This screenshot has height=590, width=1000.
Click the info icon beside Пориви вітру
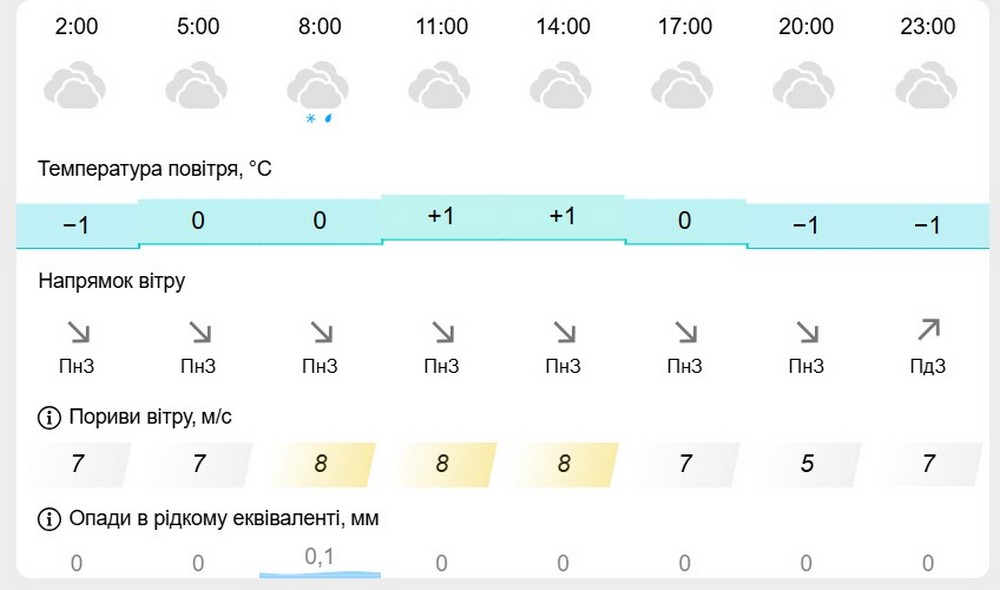coord(48,416)
